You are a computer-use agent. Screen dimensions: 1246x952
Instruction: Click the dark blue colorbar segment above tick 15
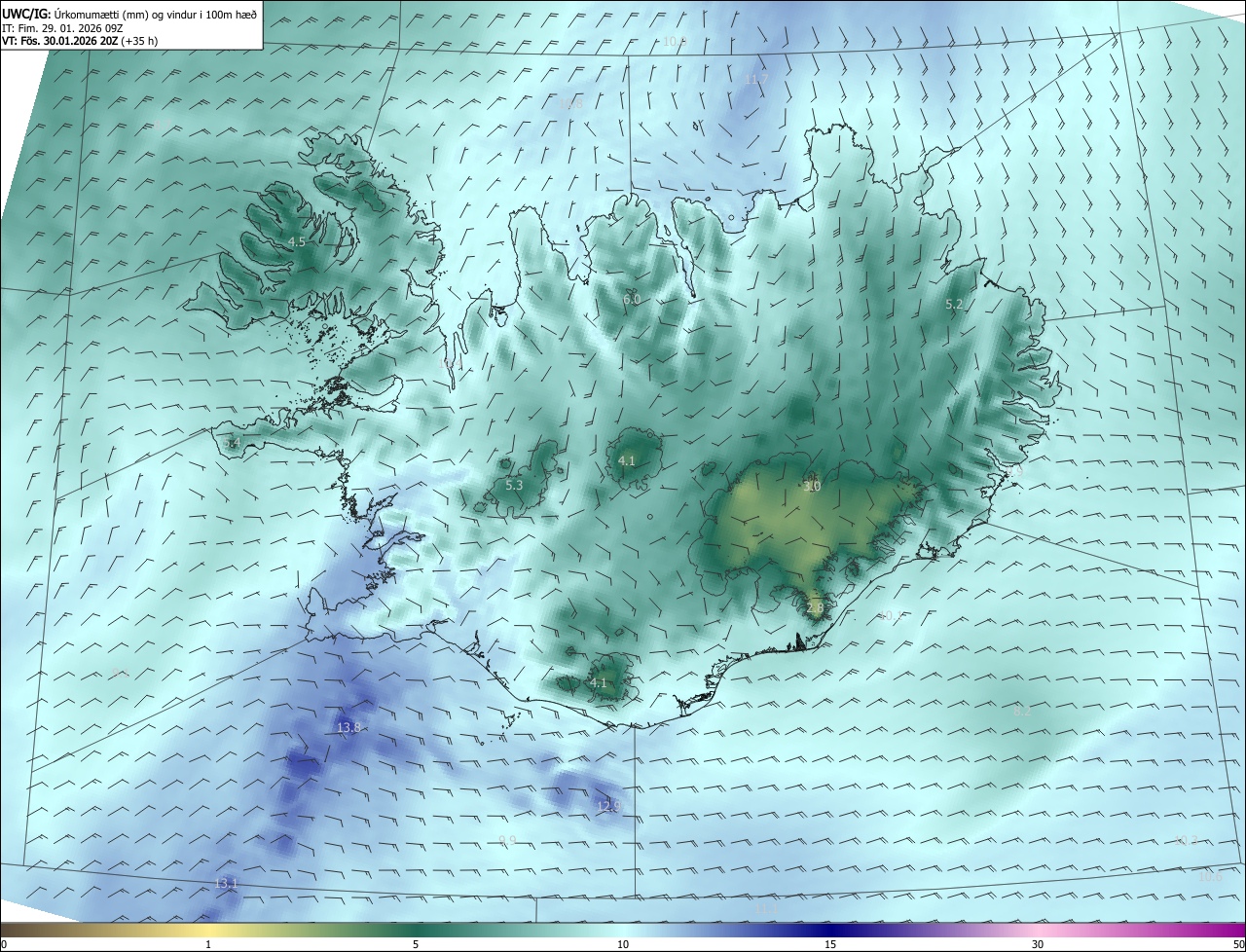click(830, 930)
